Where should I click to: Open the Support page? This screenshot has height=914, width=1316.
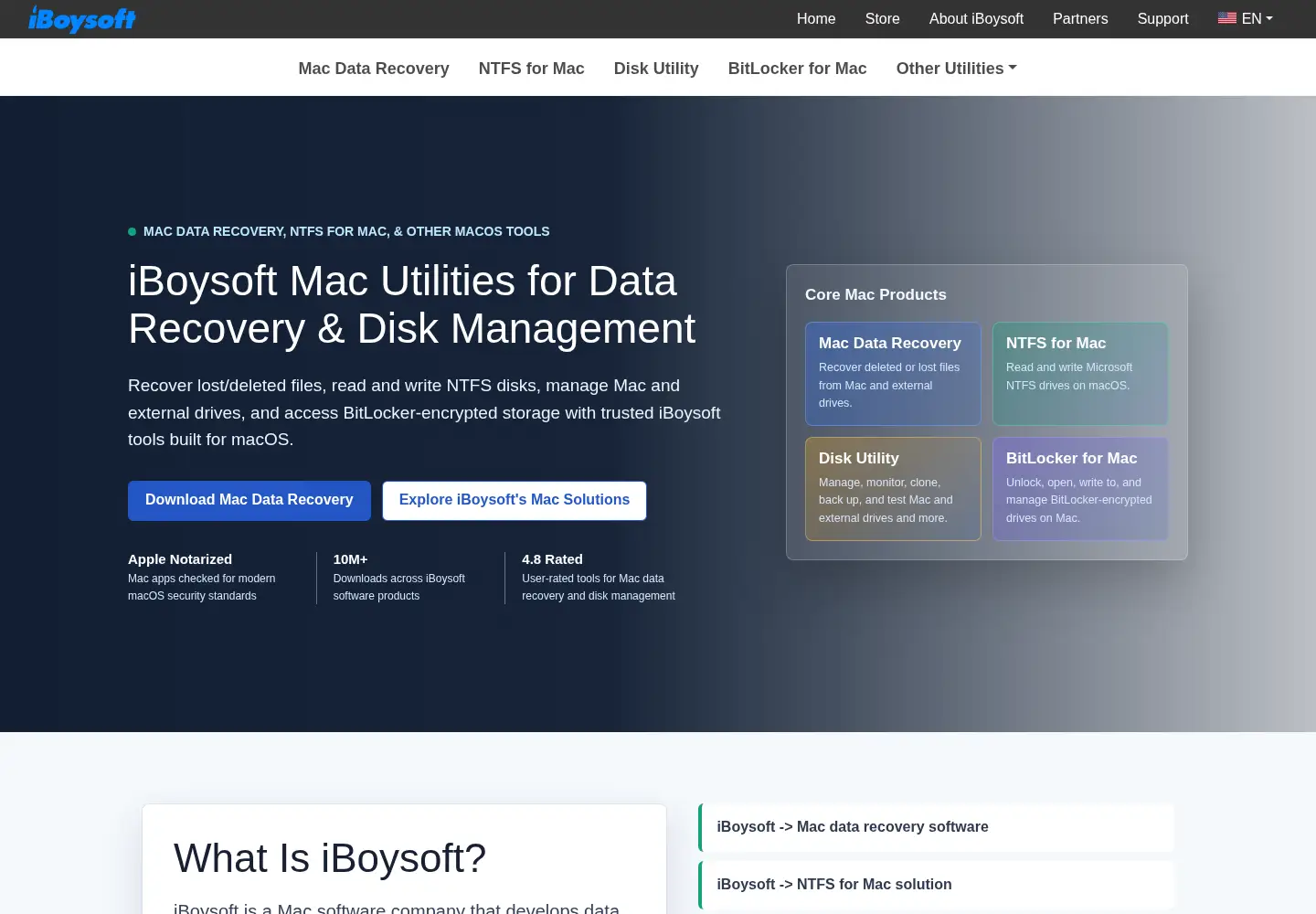tap(1162, 18)
